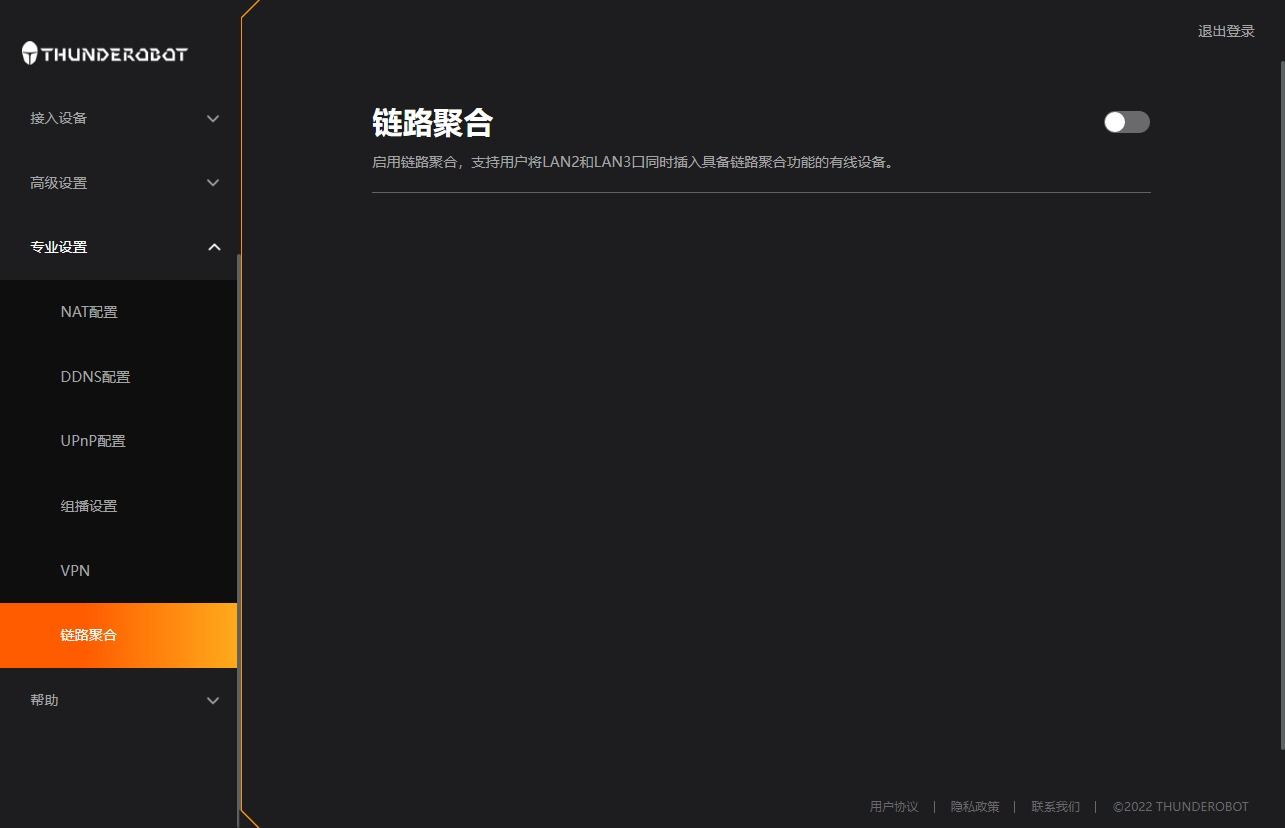Click the 退出登录 logout link
The height and width of the screenshot is (828, 1285).
click(x=1226, y=31)
